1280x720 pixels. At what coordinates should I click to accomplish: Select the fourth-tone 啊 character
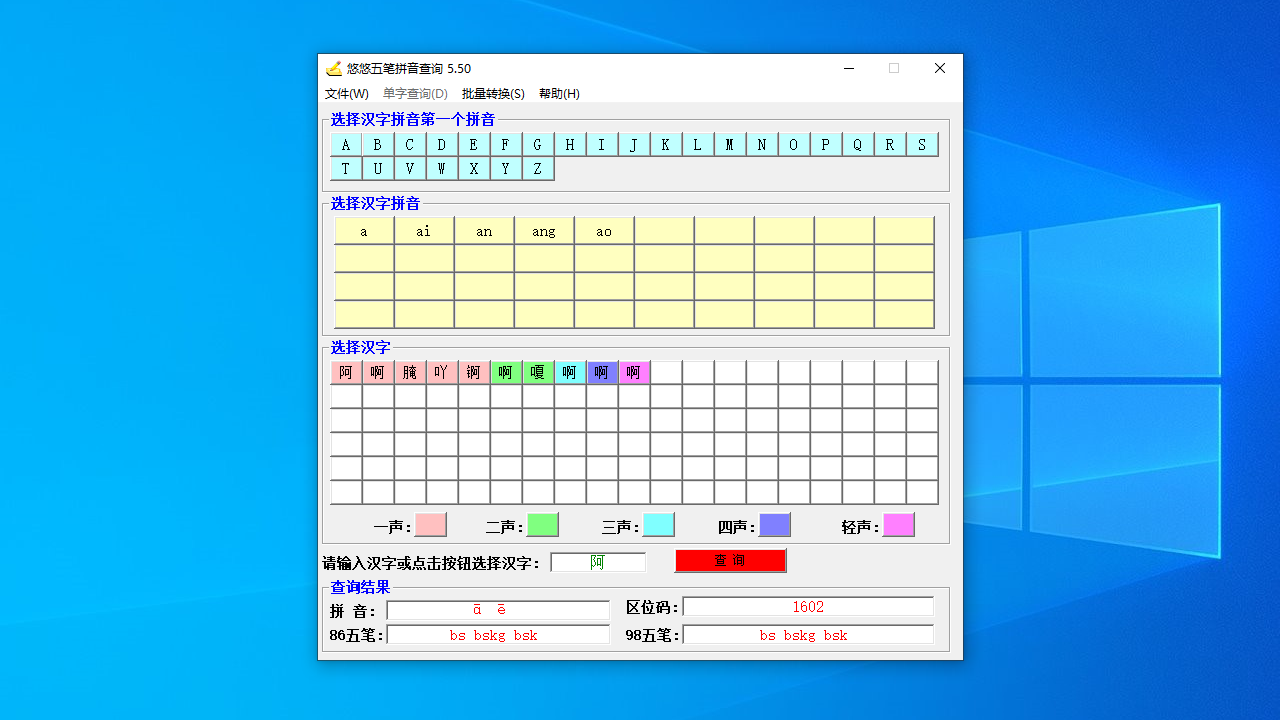601,371
